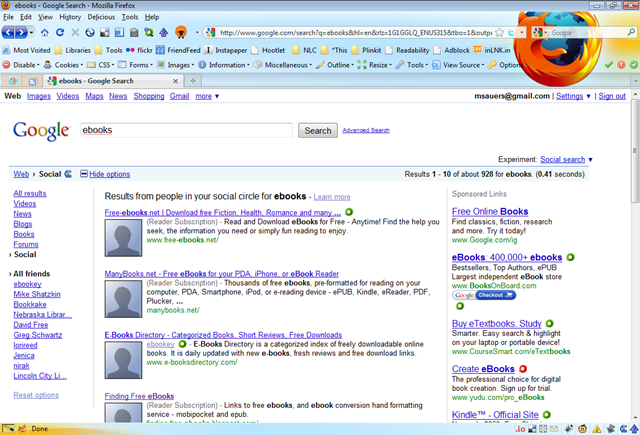
Task: Click the green circle beside Free-ebooks.net result
Action: pyautogui.click(x=349, y=212)
